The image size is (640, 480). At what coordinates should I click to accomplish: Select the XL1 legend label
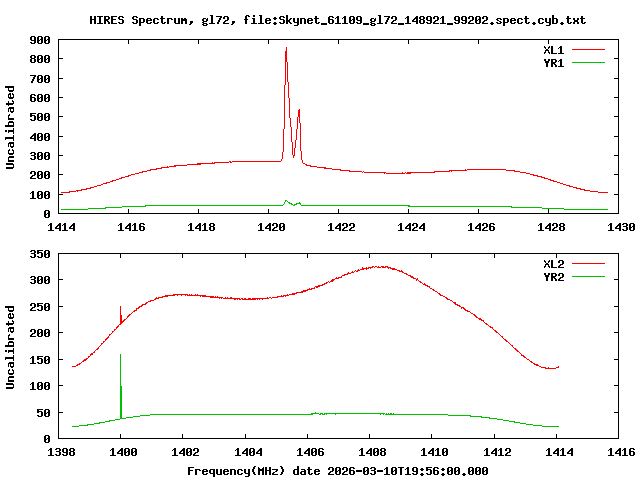point(553,50)
